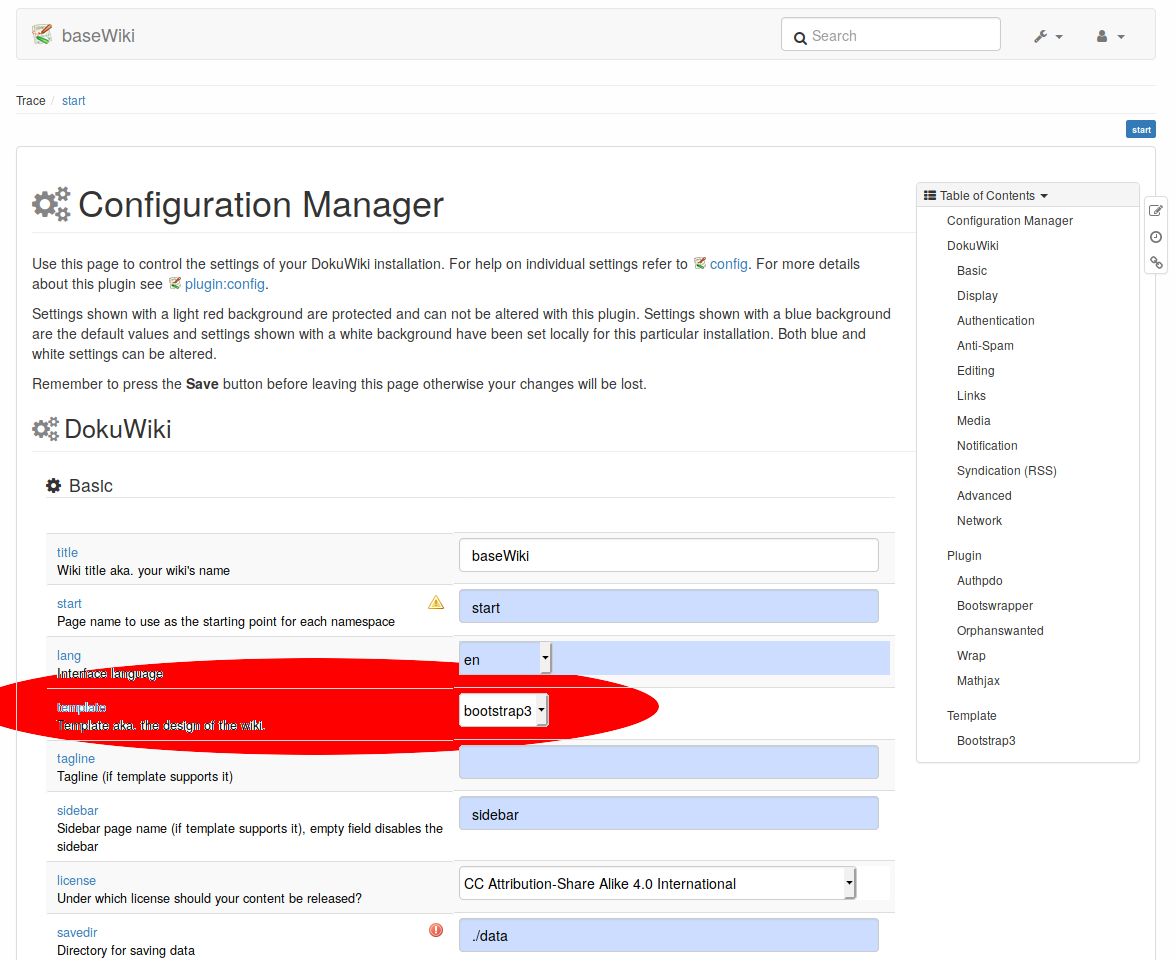Open the wrench tools menu

pyautogui.click(x=1047, y=36)
